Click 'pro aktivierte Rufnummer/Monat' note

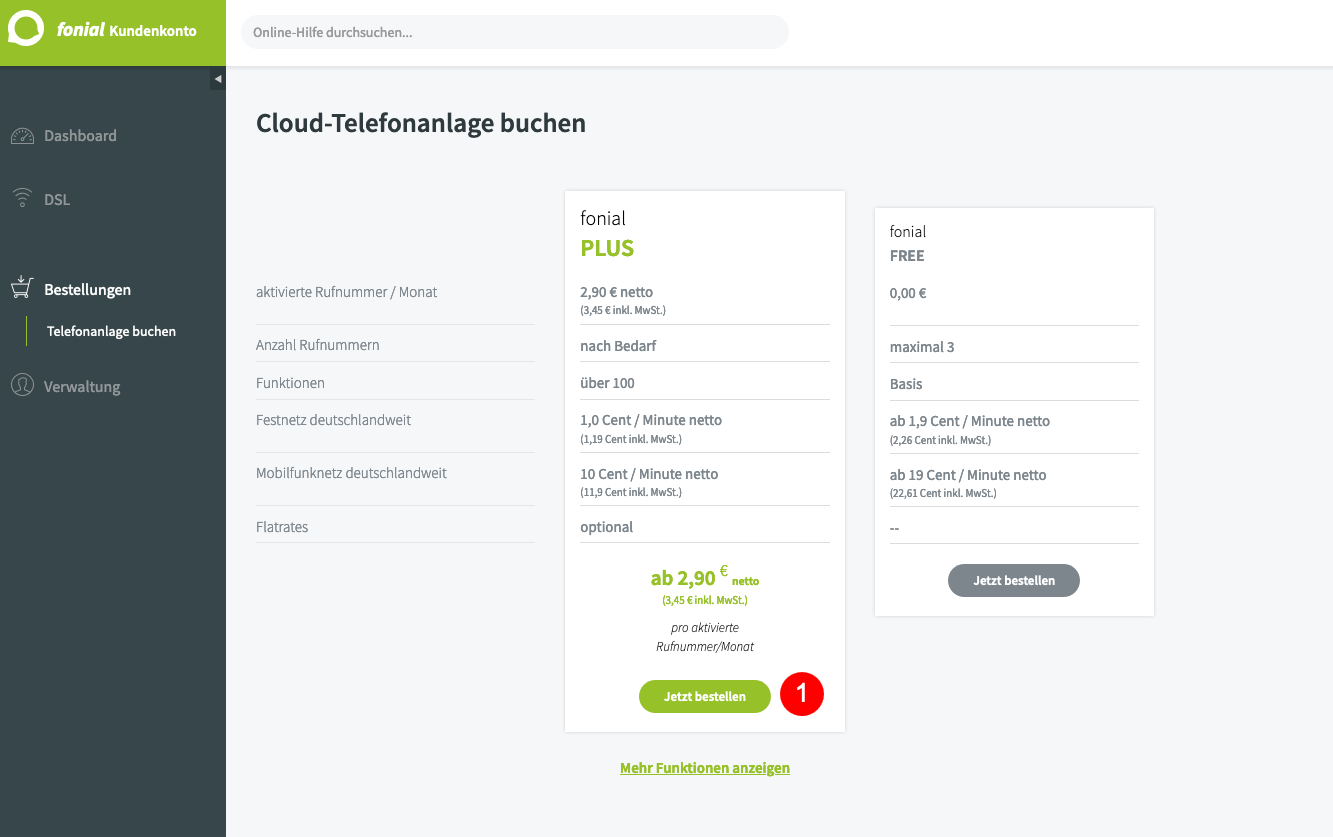click(705, 637)
